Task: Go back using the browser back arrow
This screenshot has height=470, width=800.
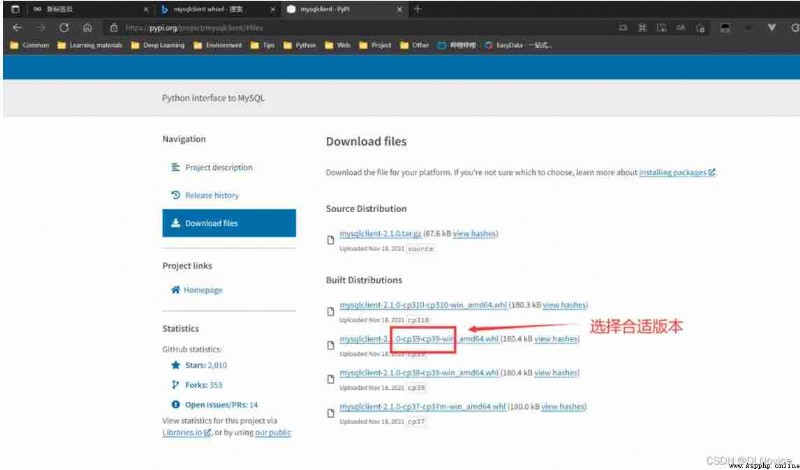Action: tap(17, 28)
